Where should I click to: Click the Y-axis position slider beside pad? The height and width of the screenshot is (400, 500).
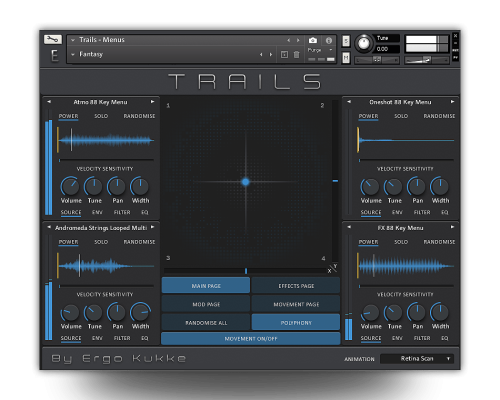pos(335,181)
